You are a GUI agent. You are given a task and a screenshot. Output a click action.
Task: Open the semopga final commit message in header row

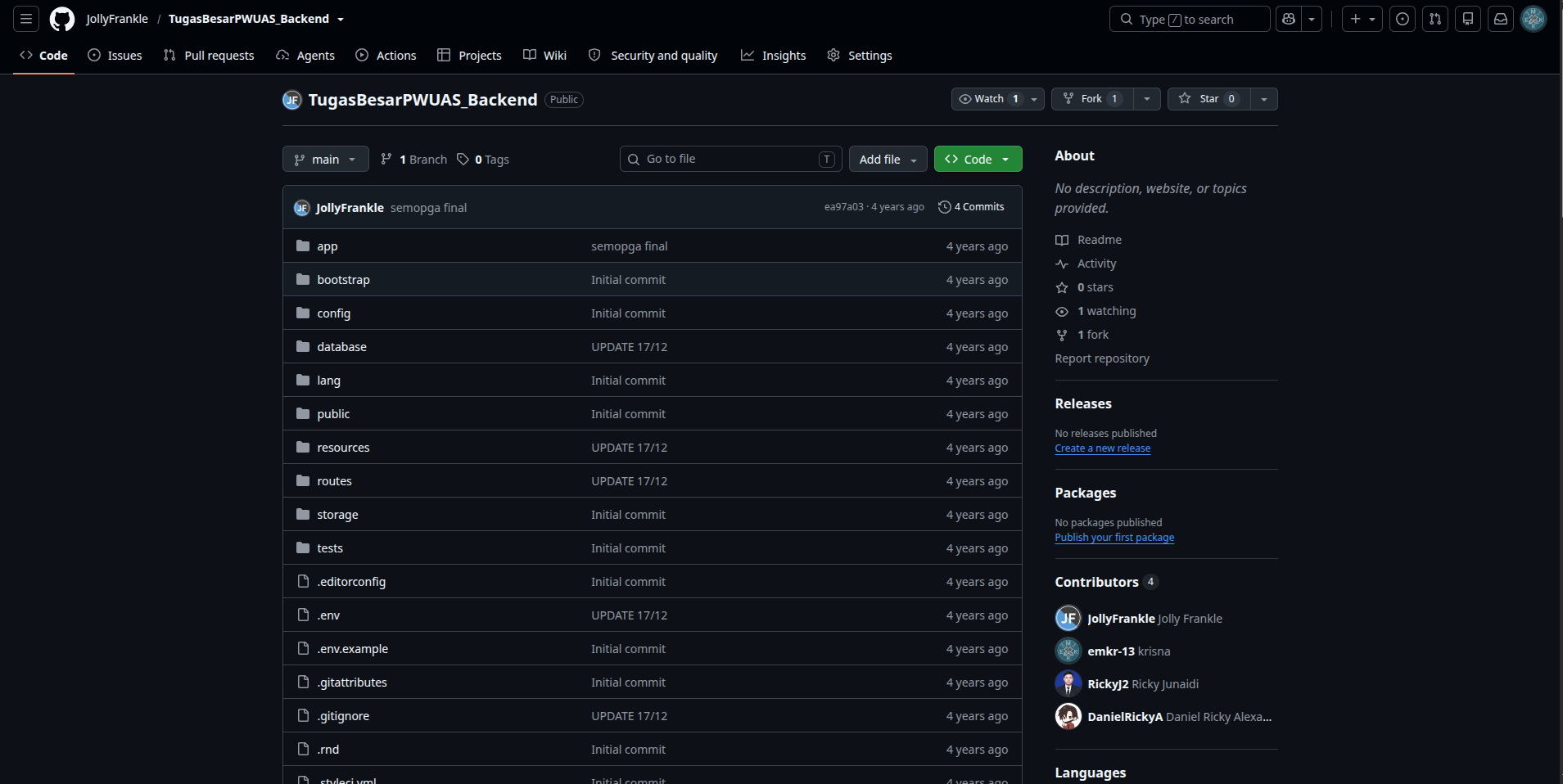tap(428, 208)
